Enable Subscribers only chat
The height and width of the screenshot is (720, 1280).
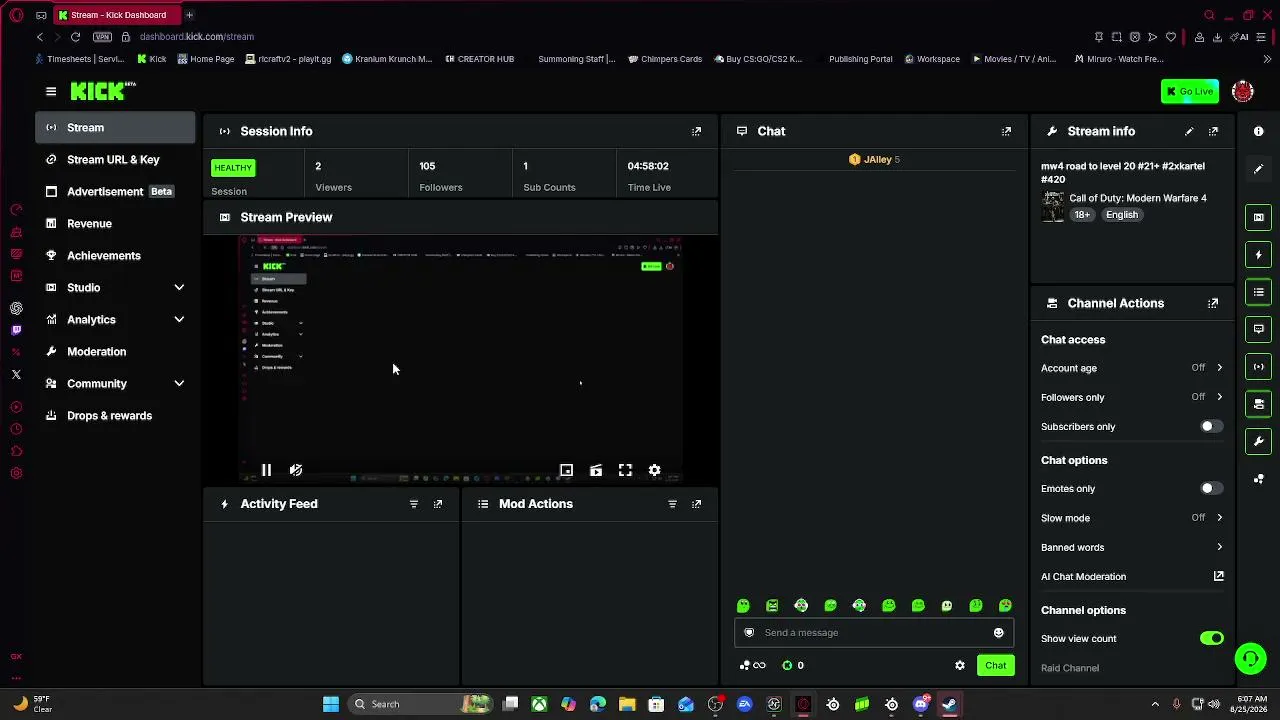click(1211, 426)
